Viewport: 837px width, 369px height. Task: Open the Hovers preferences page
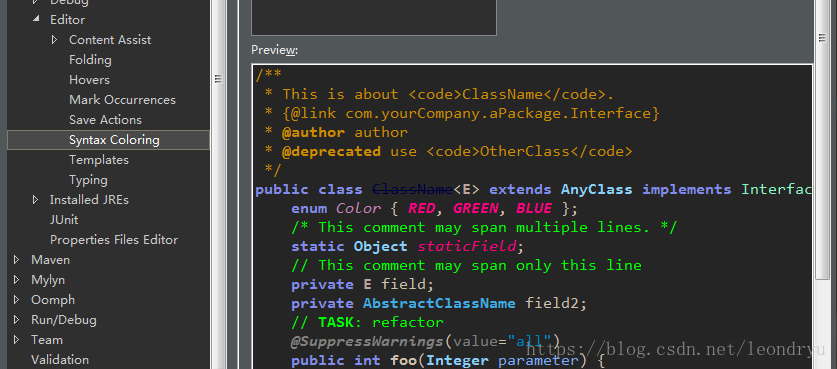click(89, 80)
